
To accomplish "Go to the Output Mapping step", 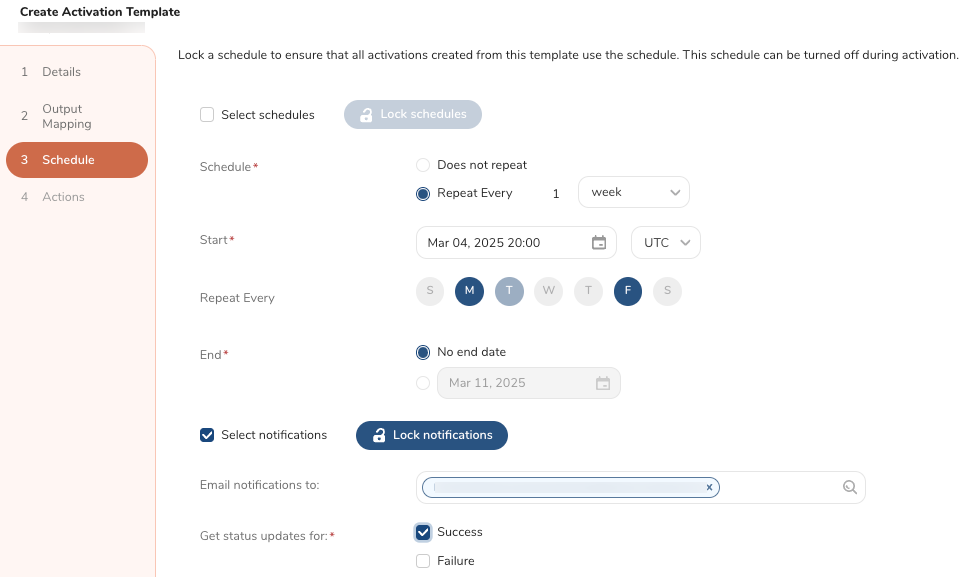I will (x=66, y=116).
